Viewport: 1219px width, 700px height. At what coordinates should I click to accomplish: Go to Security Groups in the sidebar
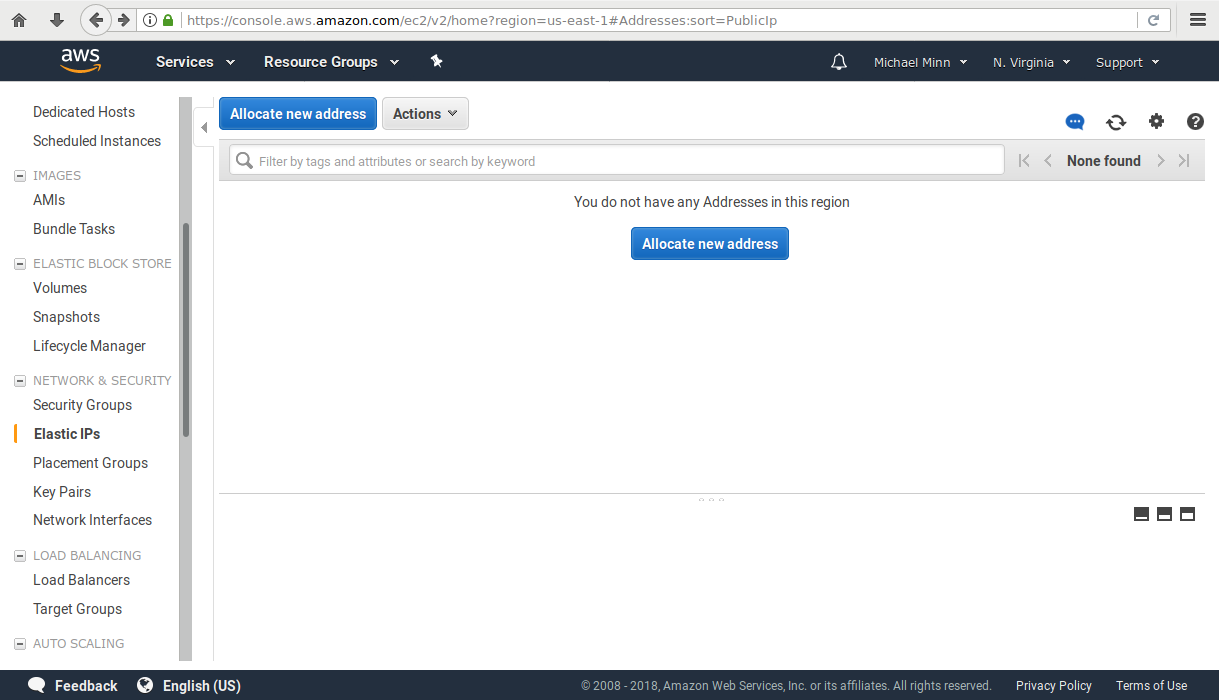coord(82,405)
